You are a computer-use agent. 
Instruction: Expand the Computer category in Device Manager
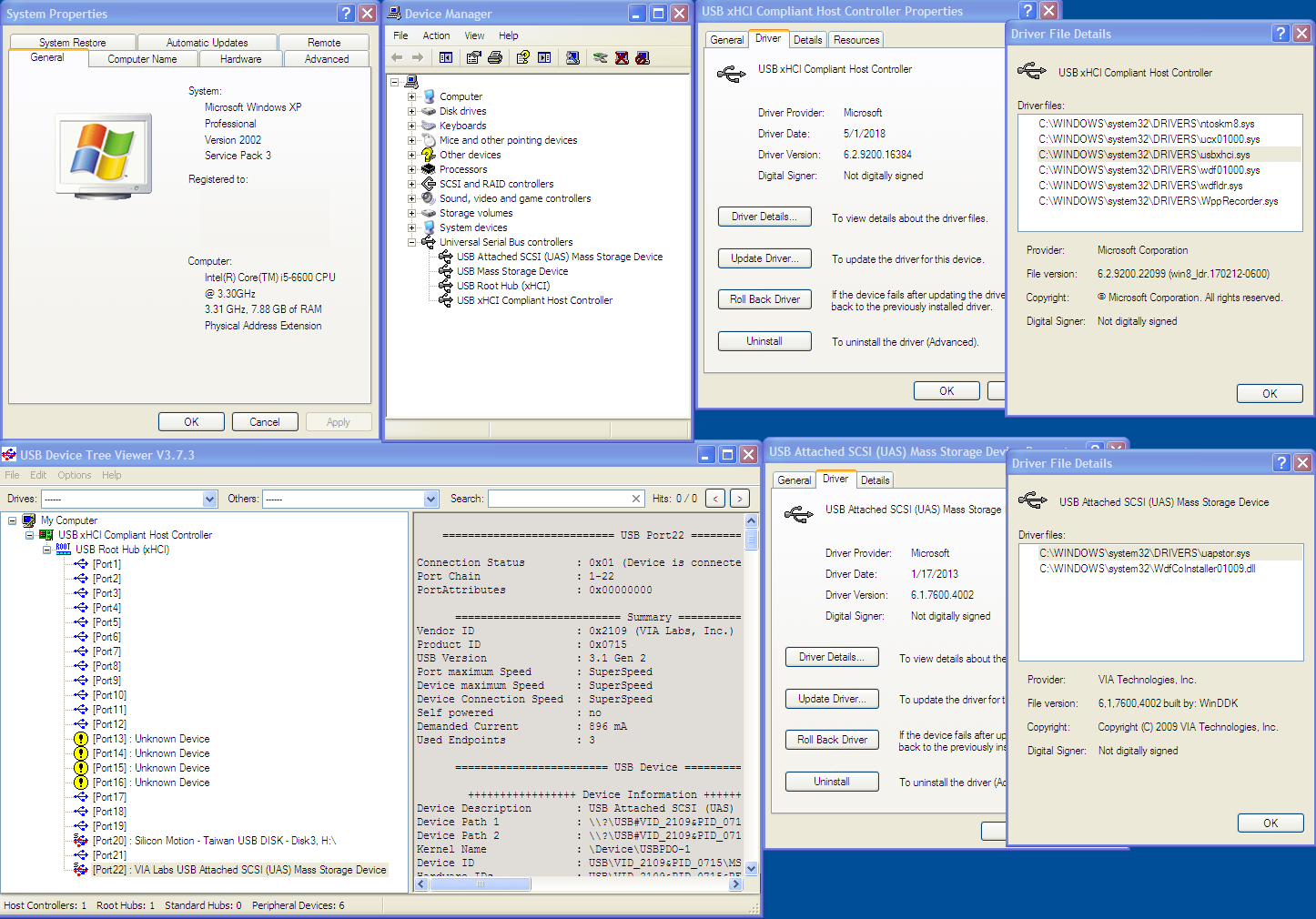(x=411, y=96)
